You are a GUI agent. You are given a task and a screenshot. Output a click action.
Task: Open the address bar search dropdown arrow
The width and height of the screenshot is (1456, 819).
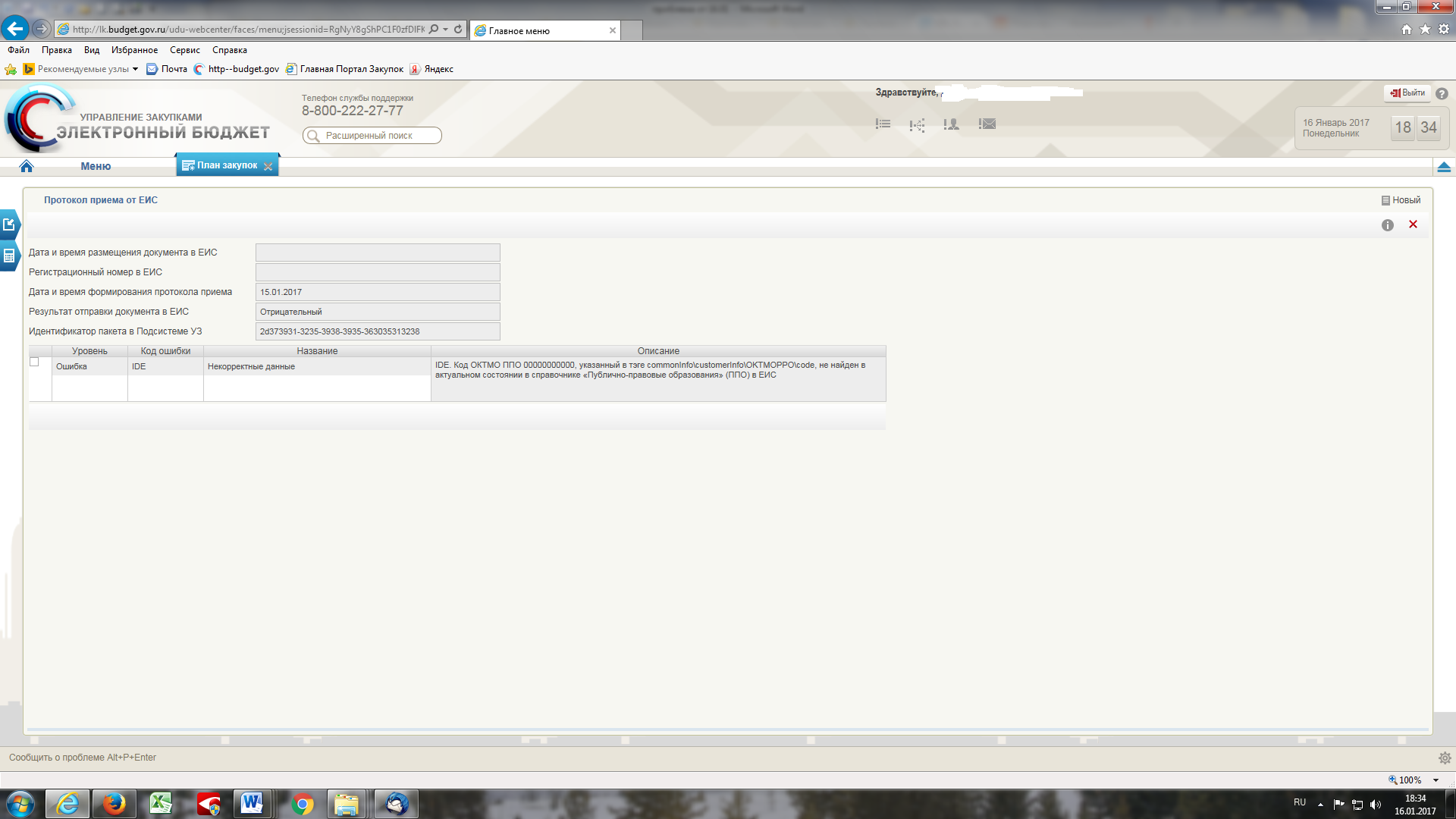tap(446, 30)
